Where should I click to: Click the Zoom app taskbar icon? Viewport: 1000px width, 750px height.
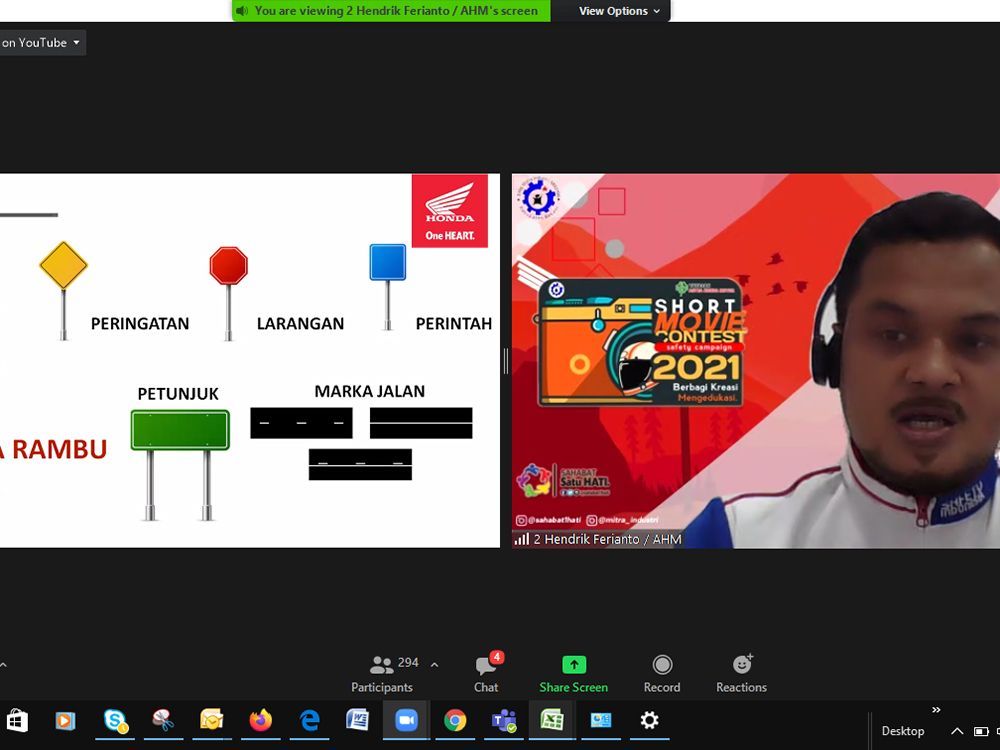(406, 721)
